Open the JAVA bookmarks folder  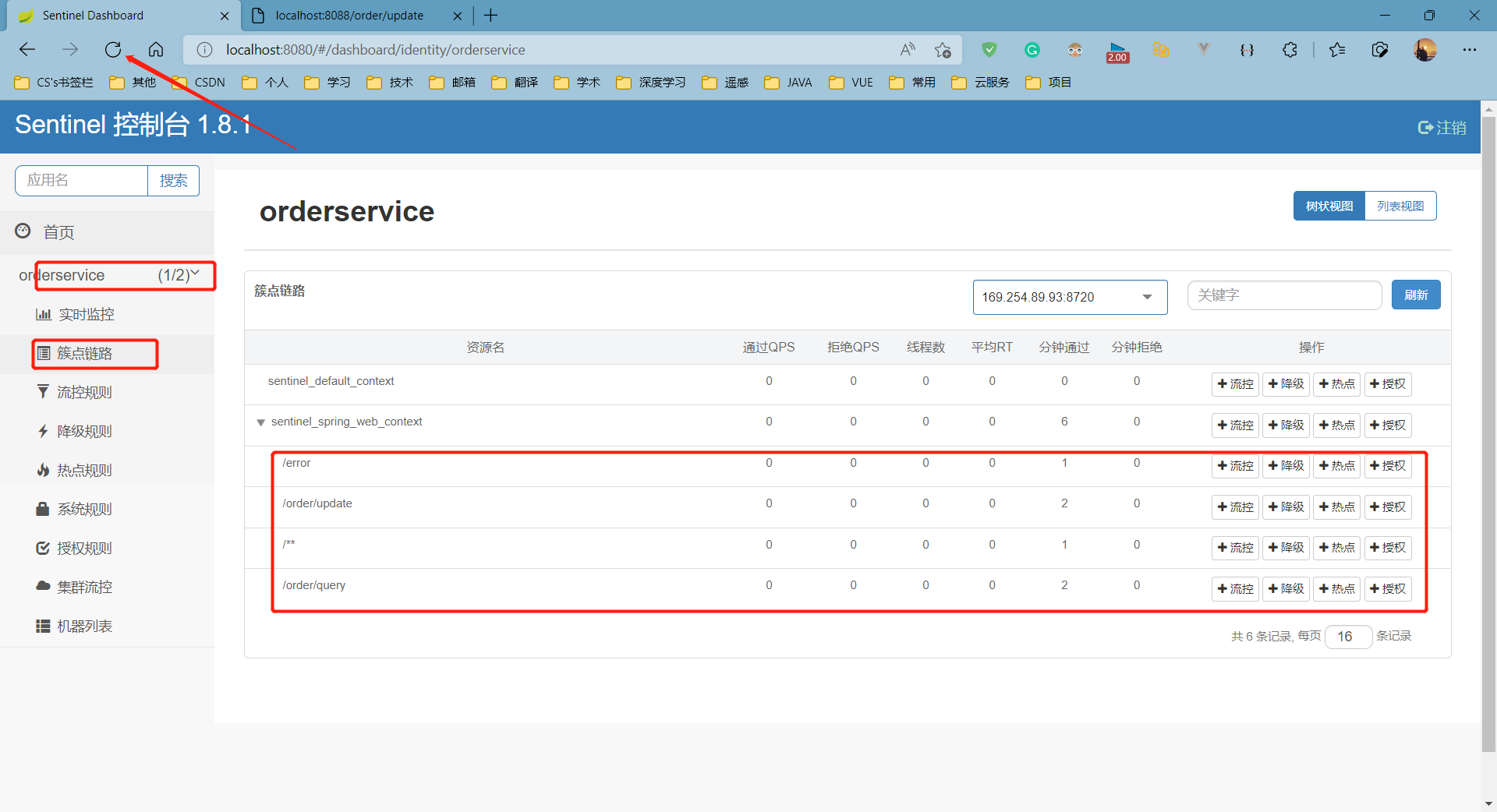click(788, 83)
